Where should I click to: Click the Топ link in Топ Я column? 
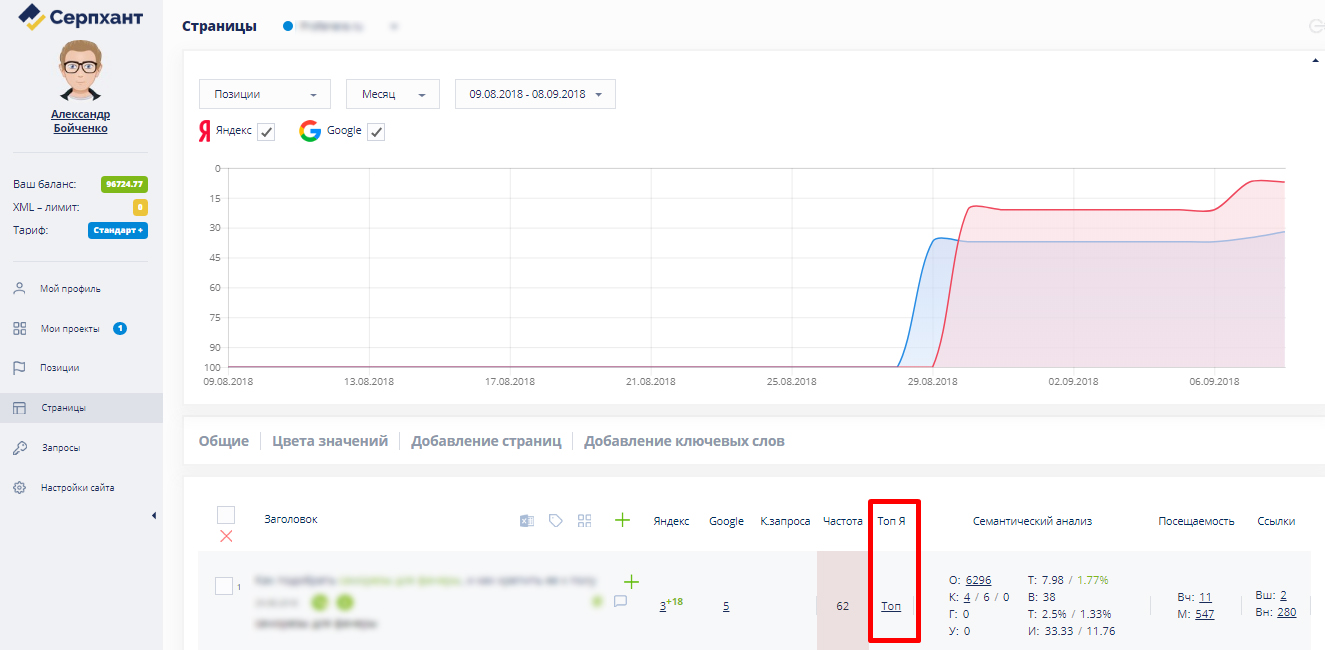coord(891,606)
